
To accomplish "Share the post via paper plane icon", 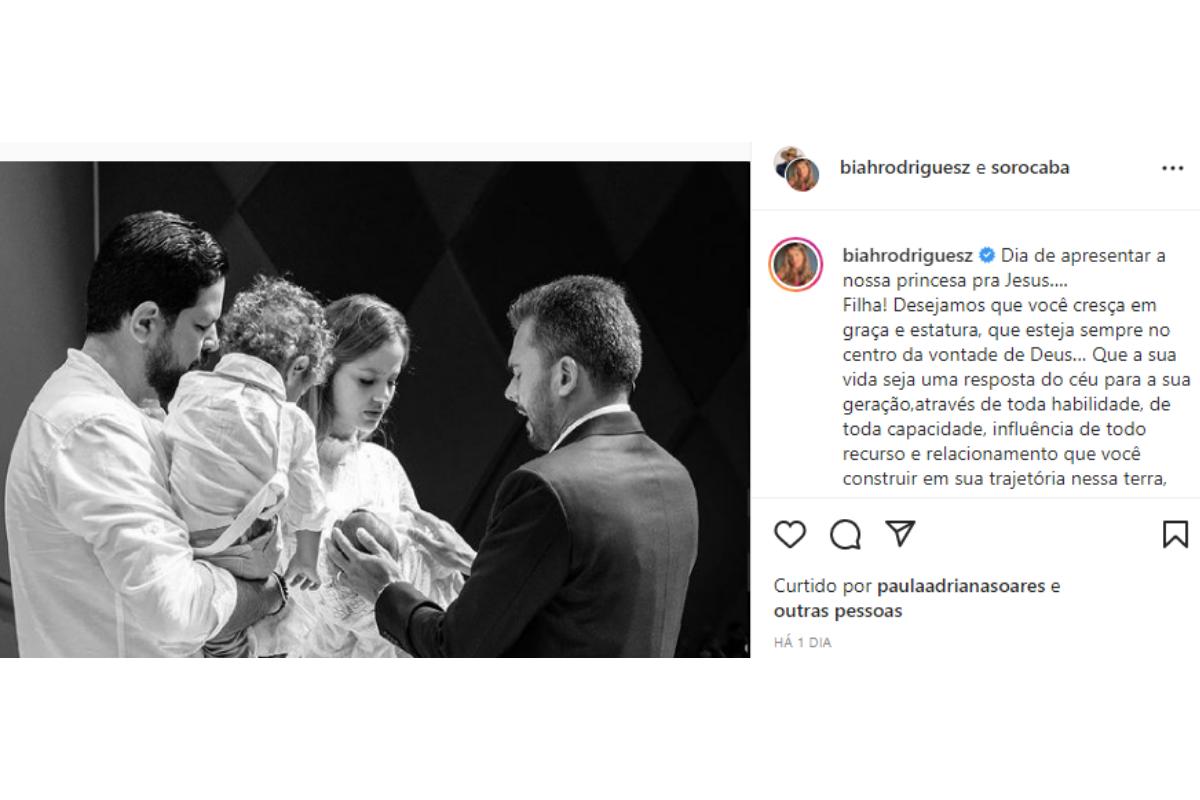I will [901, 534].
